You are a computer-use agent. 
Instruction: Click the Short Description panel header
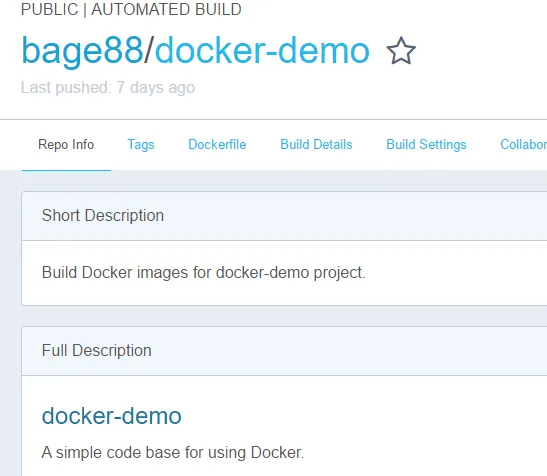(284, 216)
